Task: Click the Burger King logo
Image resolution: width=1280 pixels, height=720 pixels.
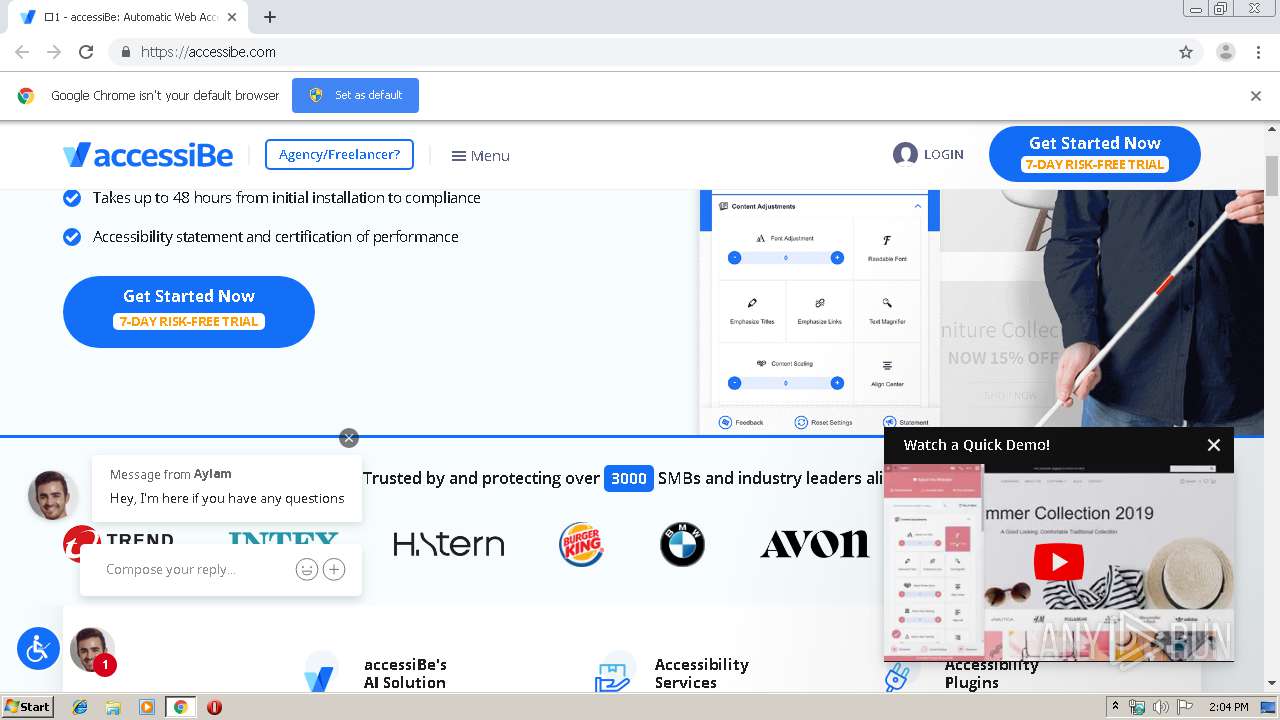Action: pos(581,544)
